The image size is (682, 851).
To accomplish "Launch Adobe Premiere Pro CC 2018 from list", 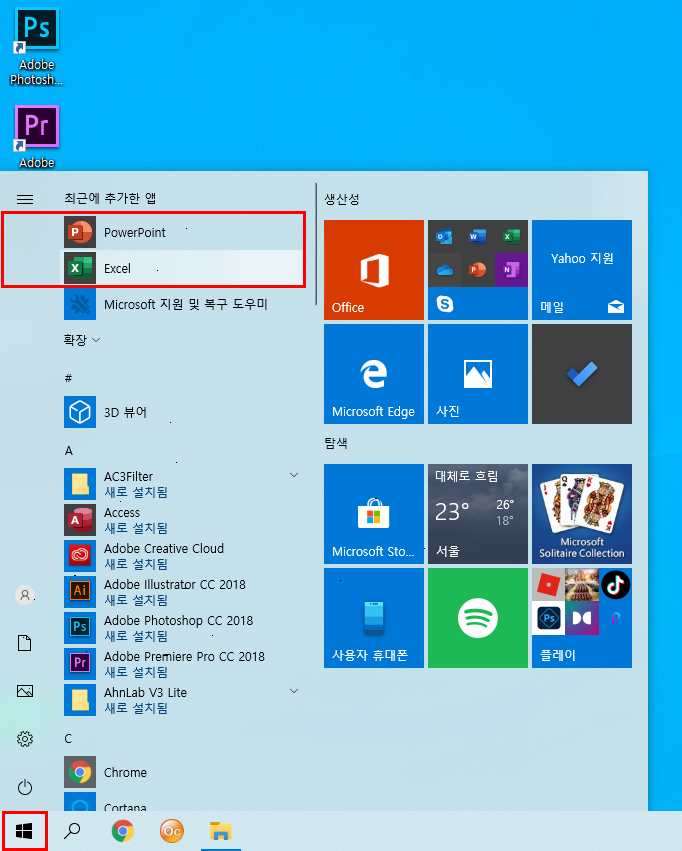I will 182,663.
